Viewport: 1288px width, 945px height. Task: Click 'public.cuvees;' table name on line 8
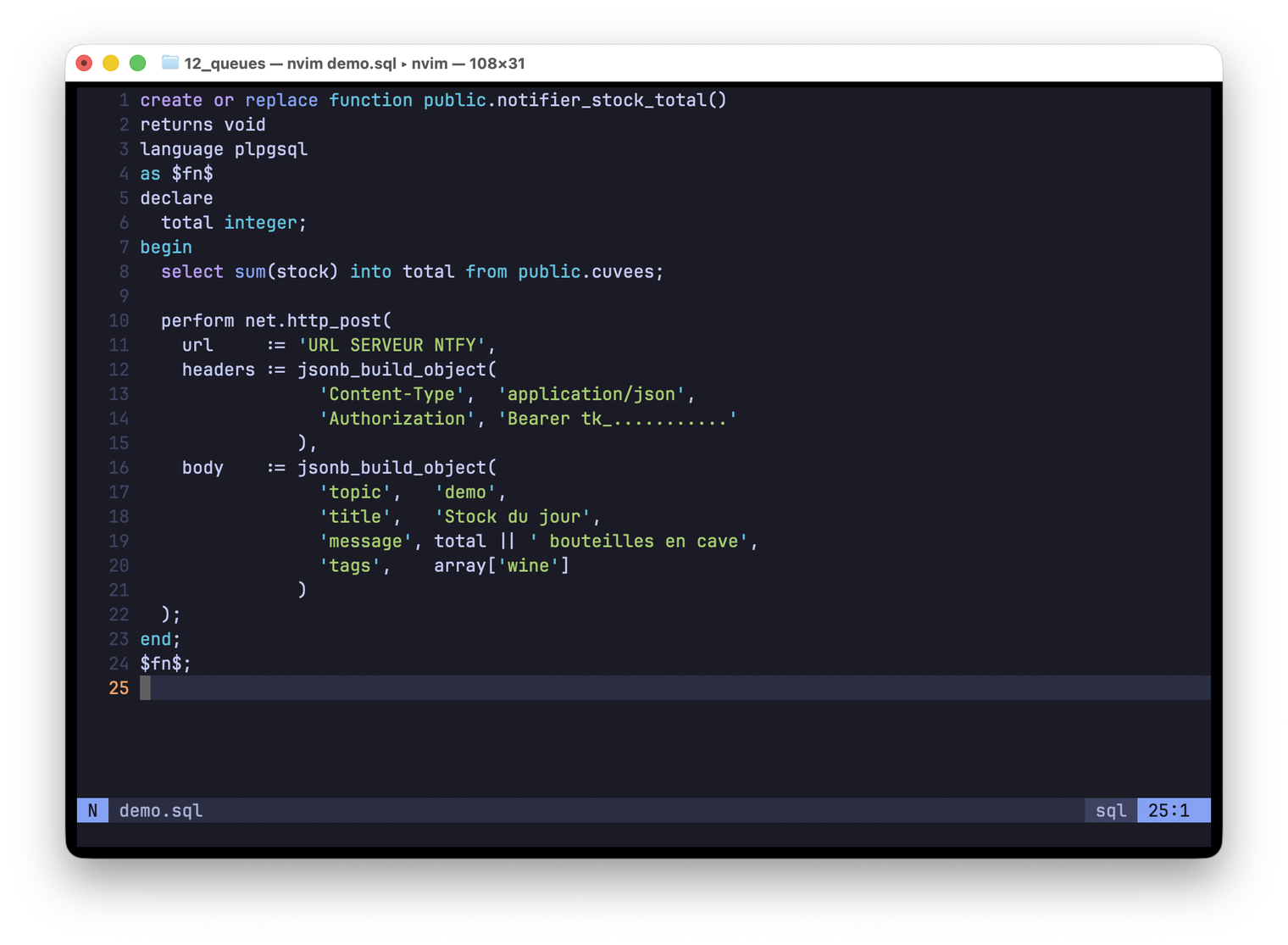[x=591, y=272]
